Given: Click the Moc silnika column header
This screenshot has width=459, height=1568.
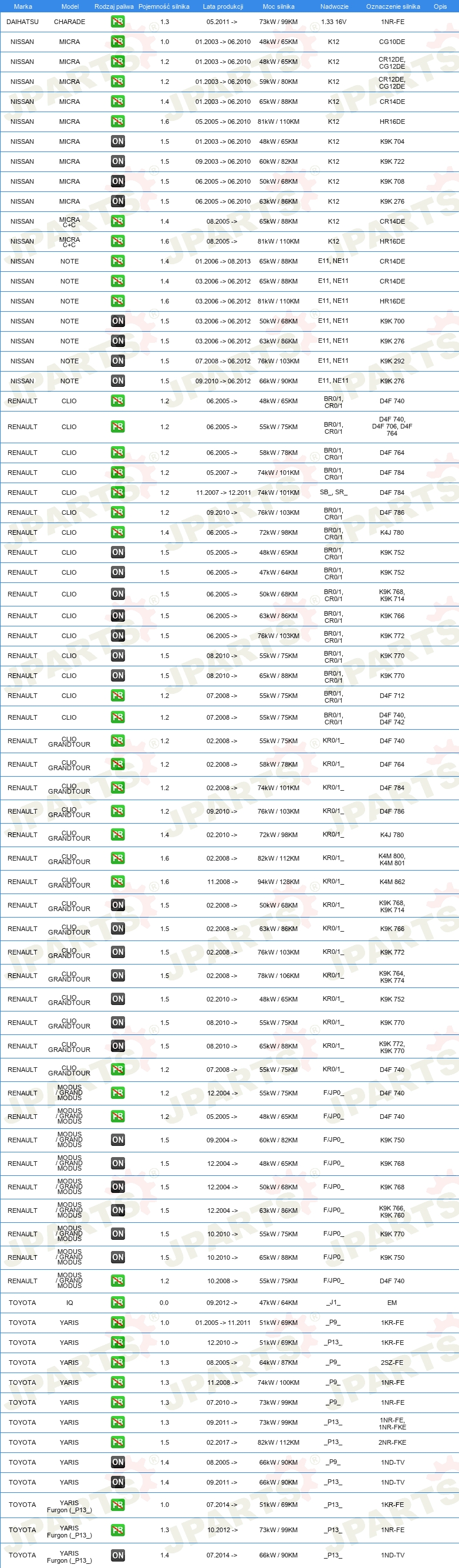Looking at the screenshot, I should click(278, 6).
